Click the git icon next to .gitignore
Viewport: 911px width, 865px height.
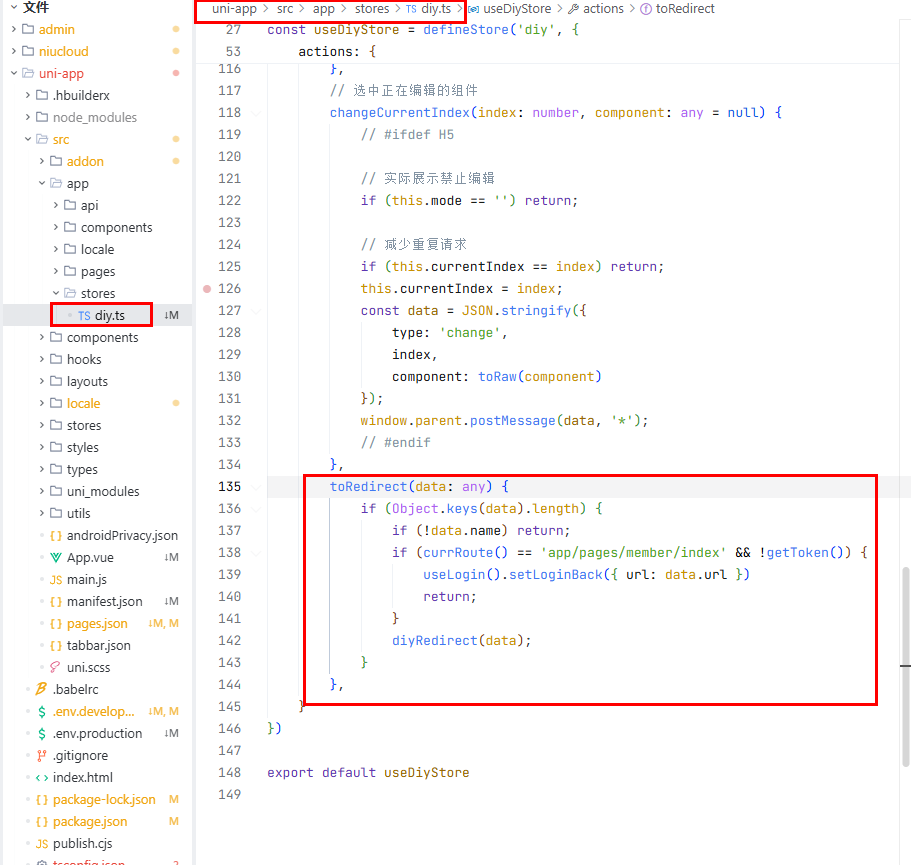[41, 755]
